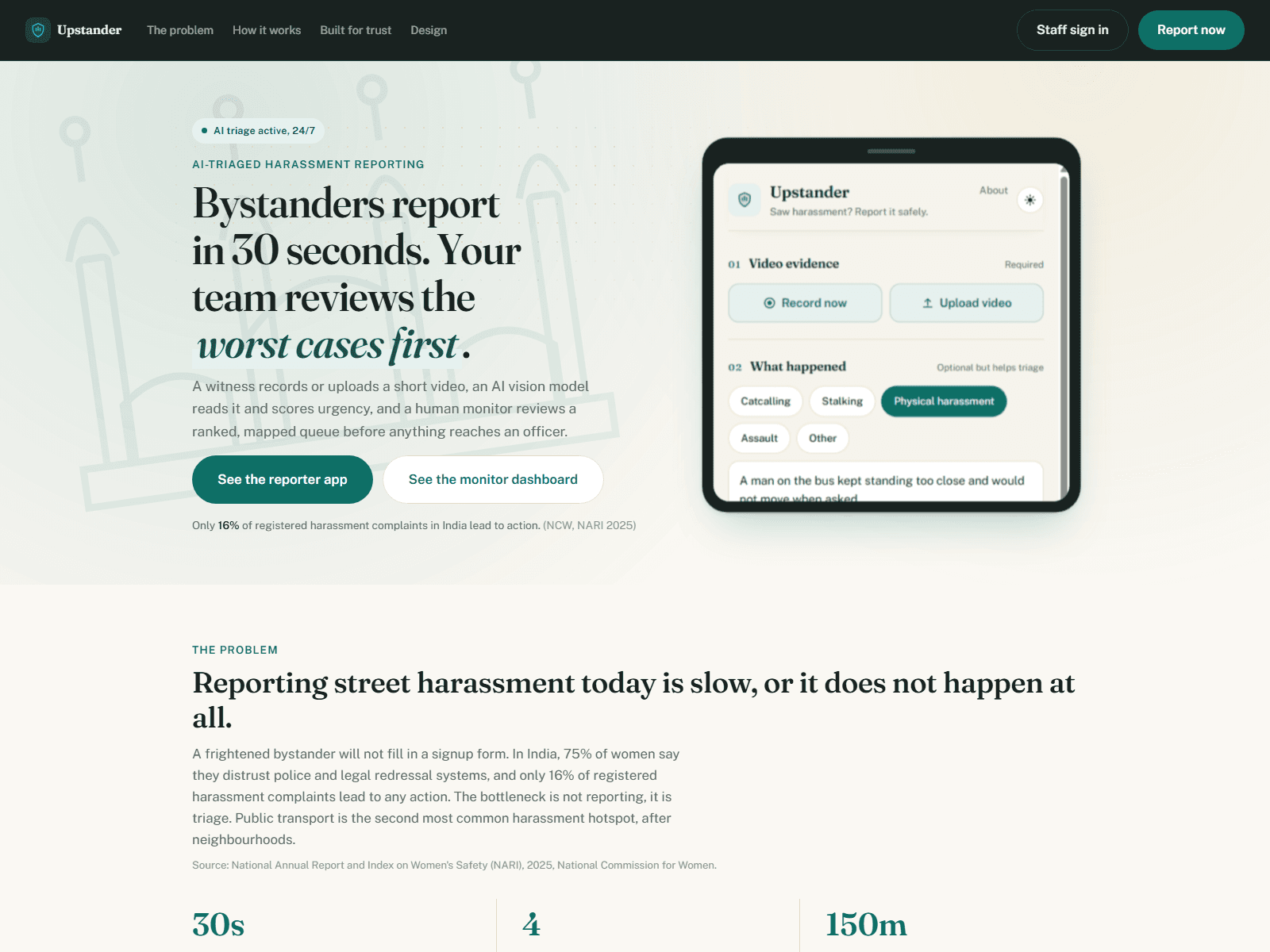Click About link in phone mockup

(993, 190)
